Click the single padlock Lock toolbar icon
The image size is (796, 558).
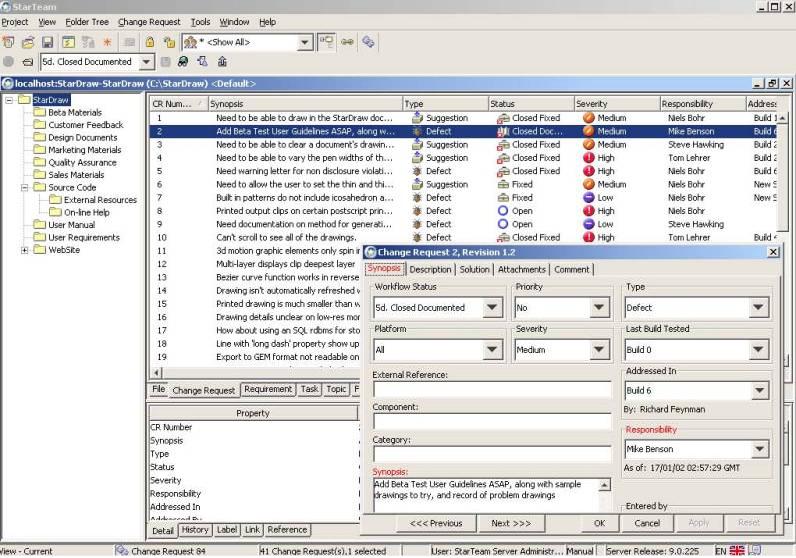coord(150,42)
